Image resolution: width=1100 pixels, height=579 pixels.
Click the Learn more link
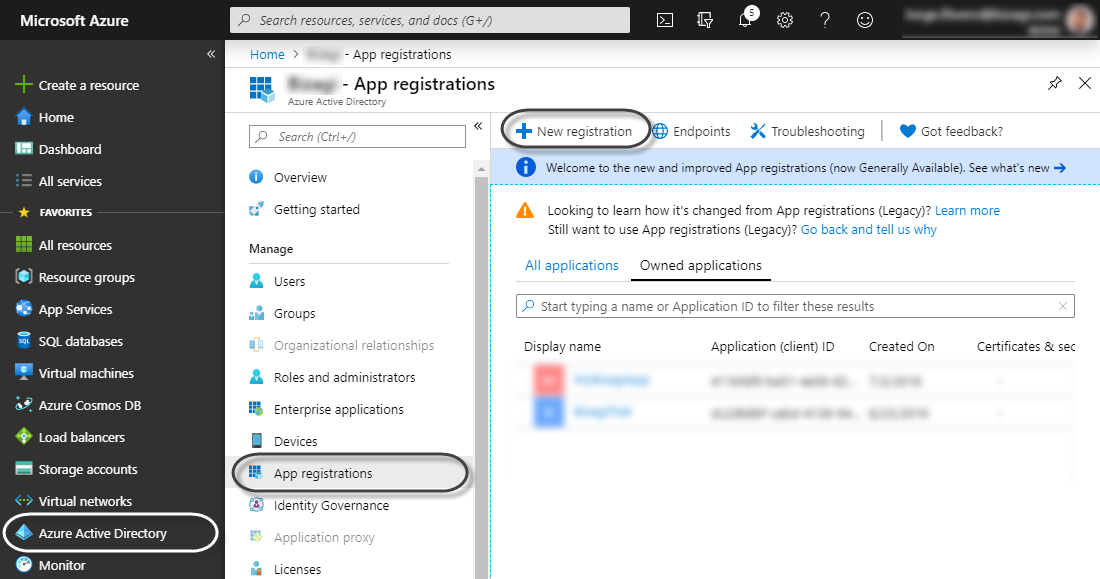coord(967,211)
